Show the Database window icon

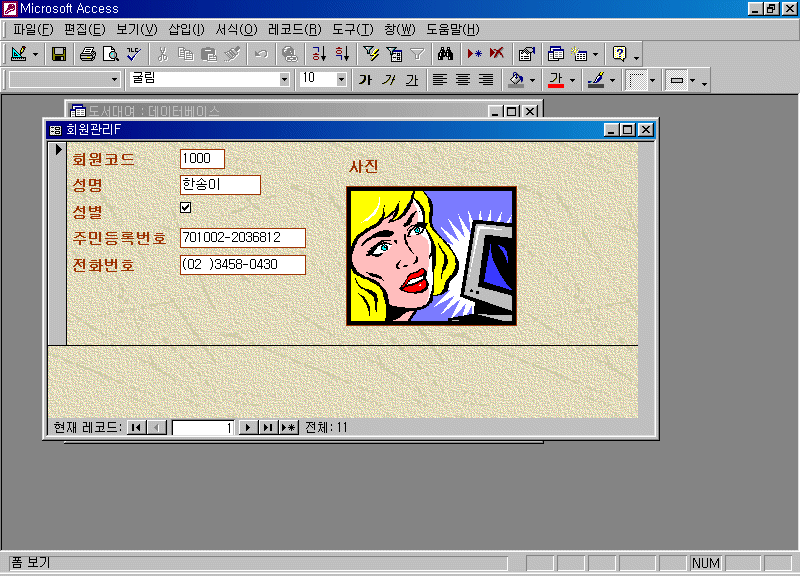[x=555, y=54]
